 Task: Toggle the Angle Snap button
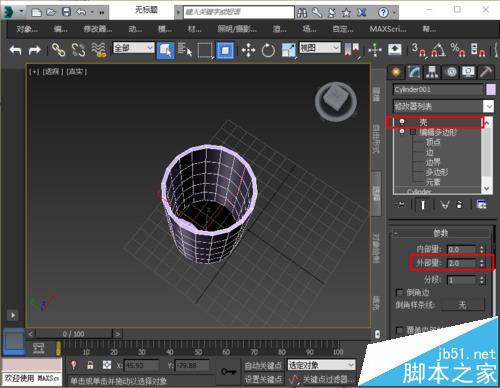pos(438,50)
